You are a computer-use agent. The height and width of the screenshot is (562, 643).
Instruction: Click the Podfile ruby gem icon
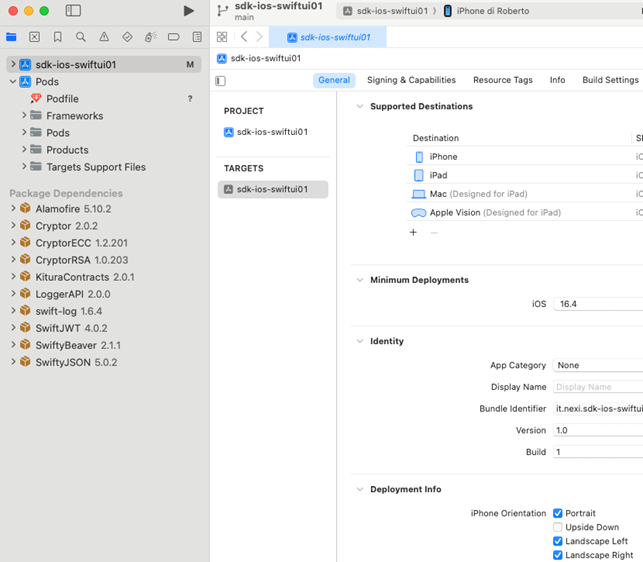36,98
